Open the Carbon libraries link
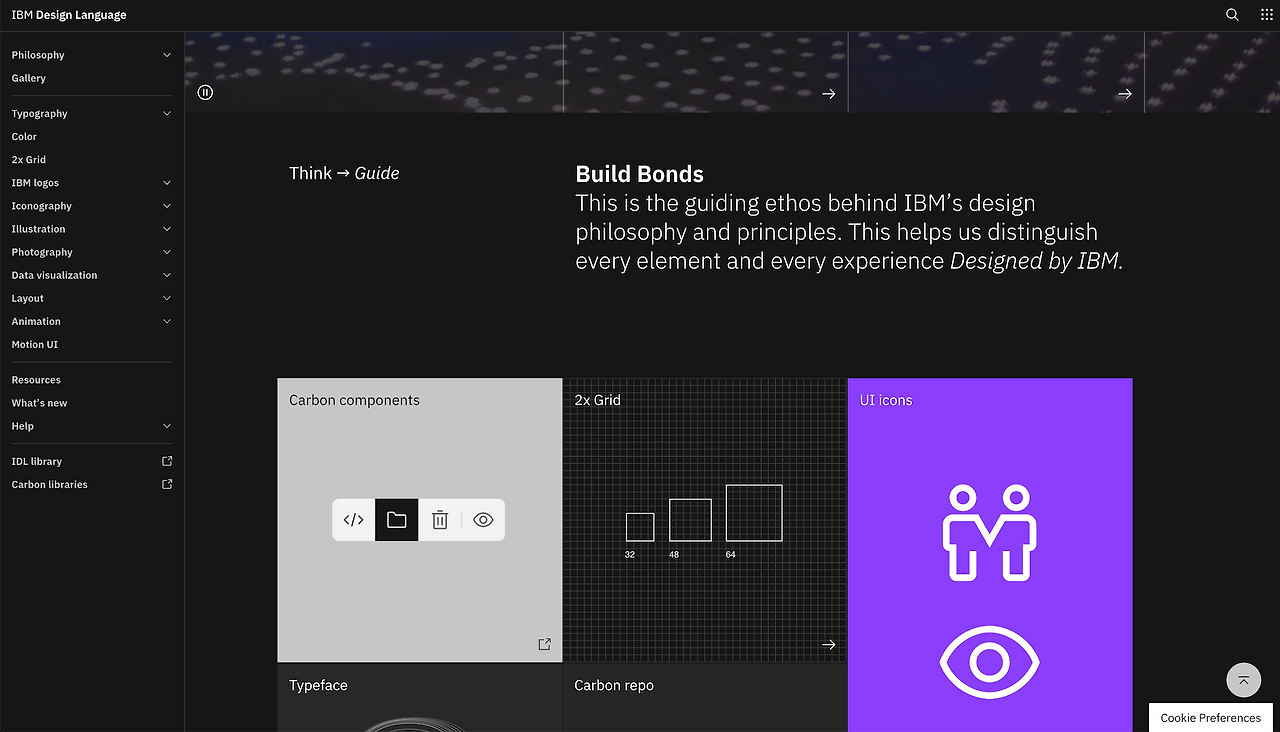This screenshot has width=1280, height=732. (x=50, y=485)
